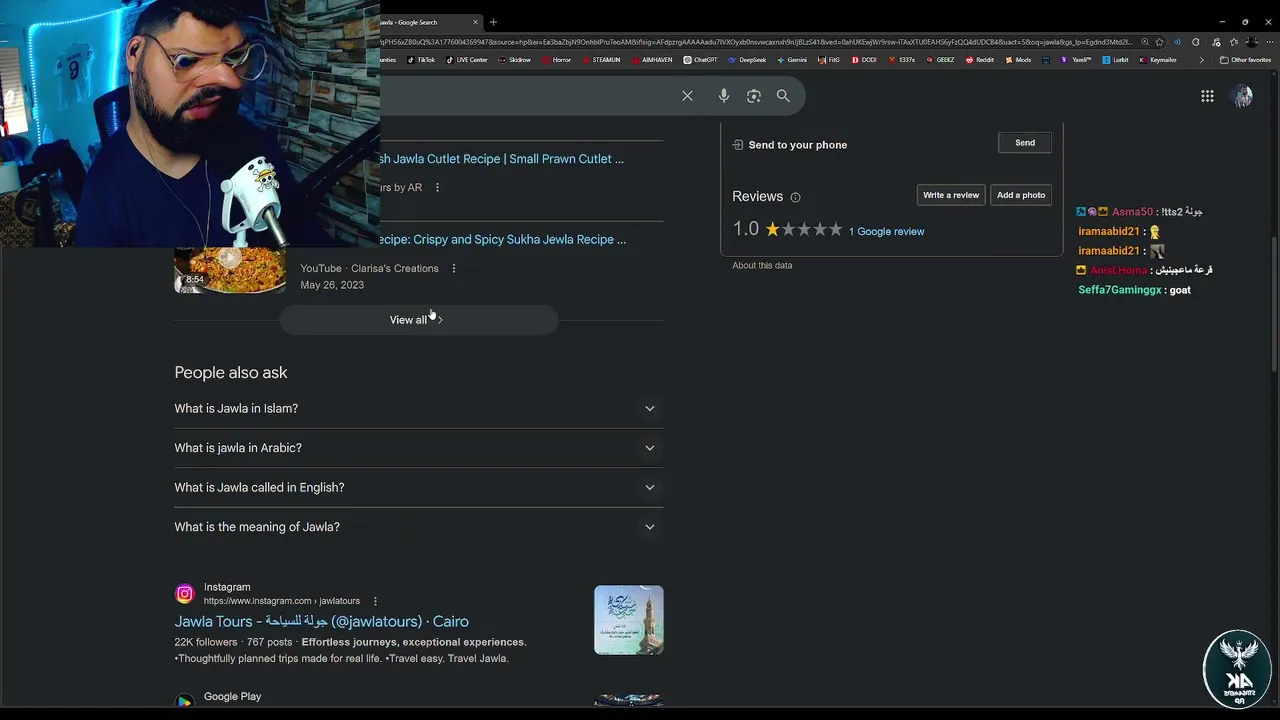Screen dimensions: 1280x720
Task: Click the zoom magnifier in address bar
Action: [1145, 42]
